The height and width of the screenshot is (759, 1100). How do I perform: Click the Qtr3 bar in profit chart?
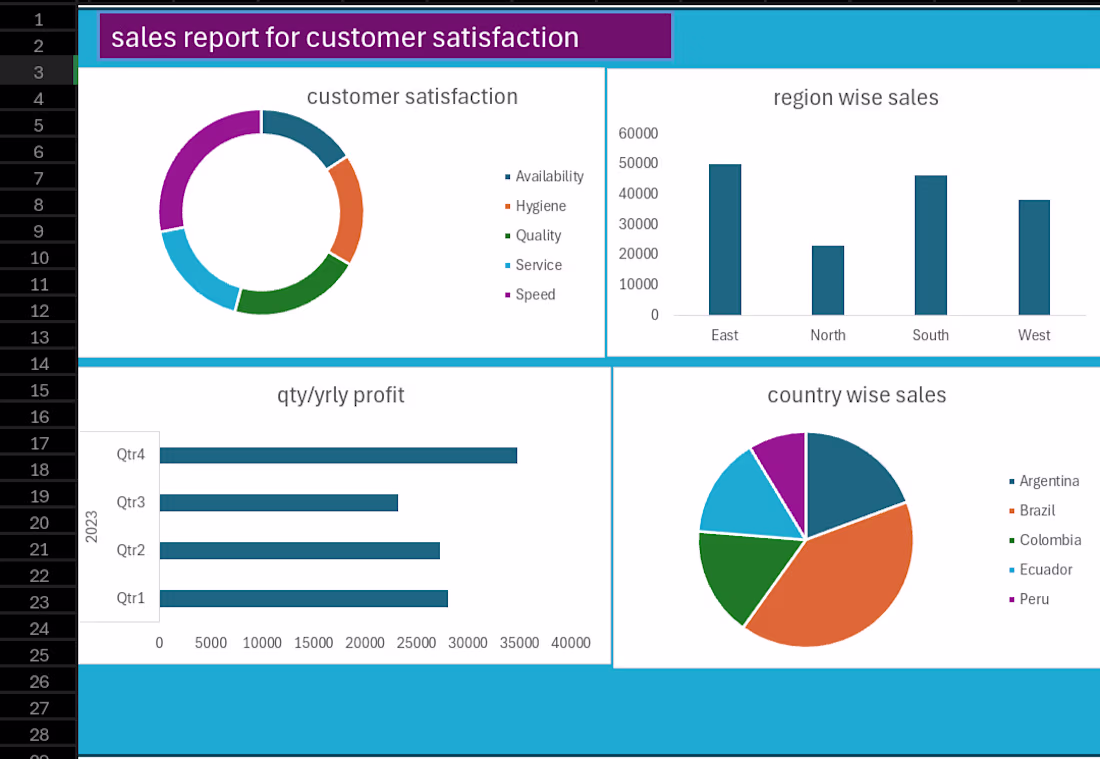point(279,503)
